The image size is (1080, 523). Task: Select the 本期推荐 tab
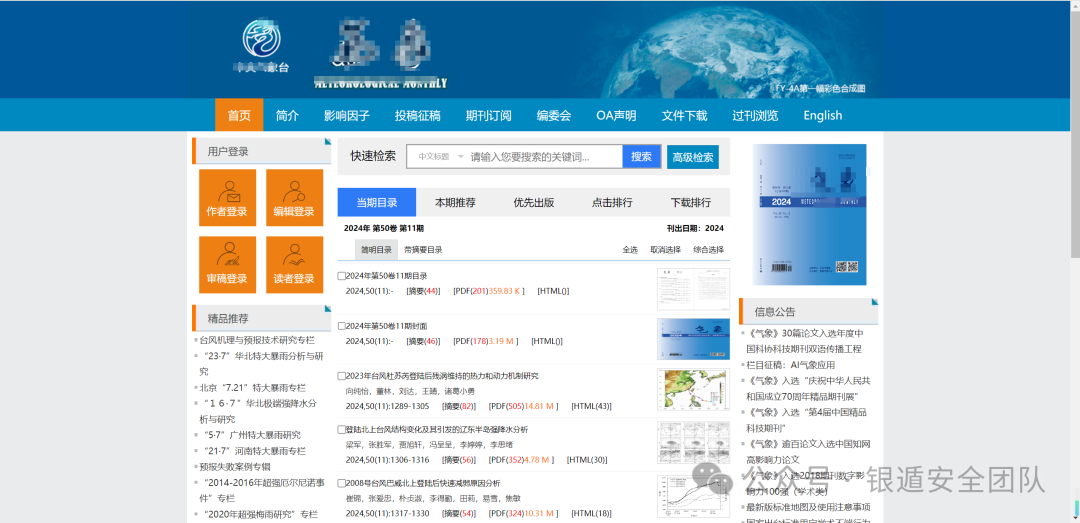point(455,203)
